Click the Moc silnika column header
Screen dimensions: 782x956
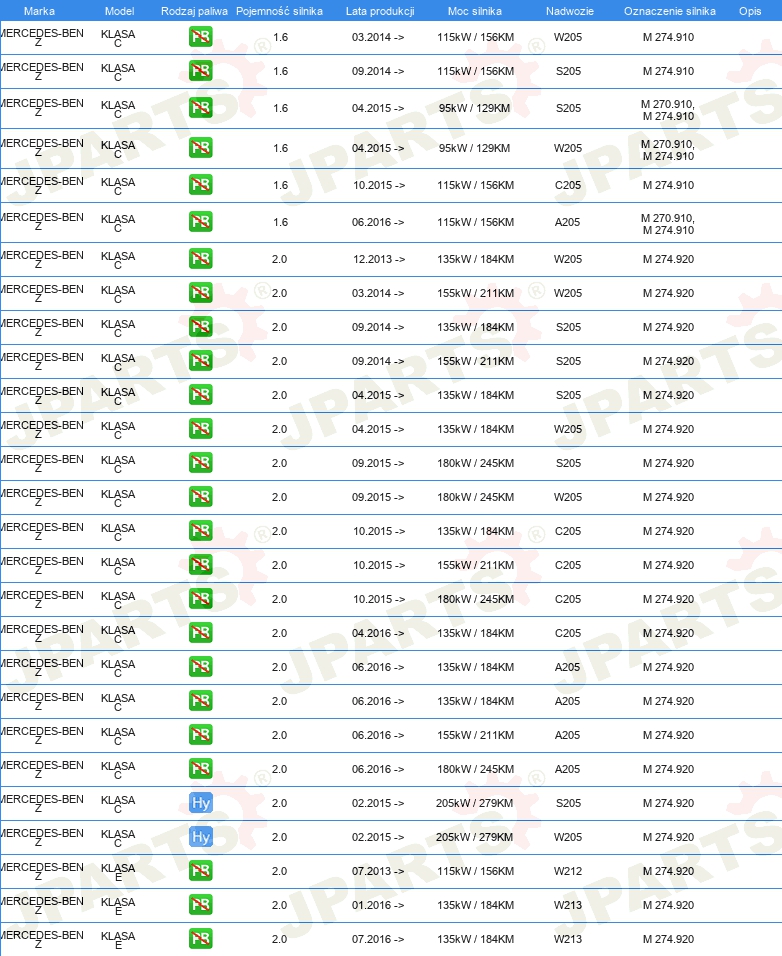(475, 11)
